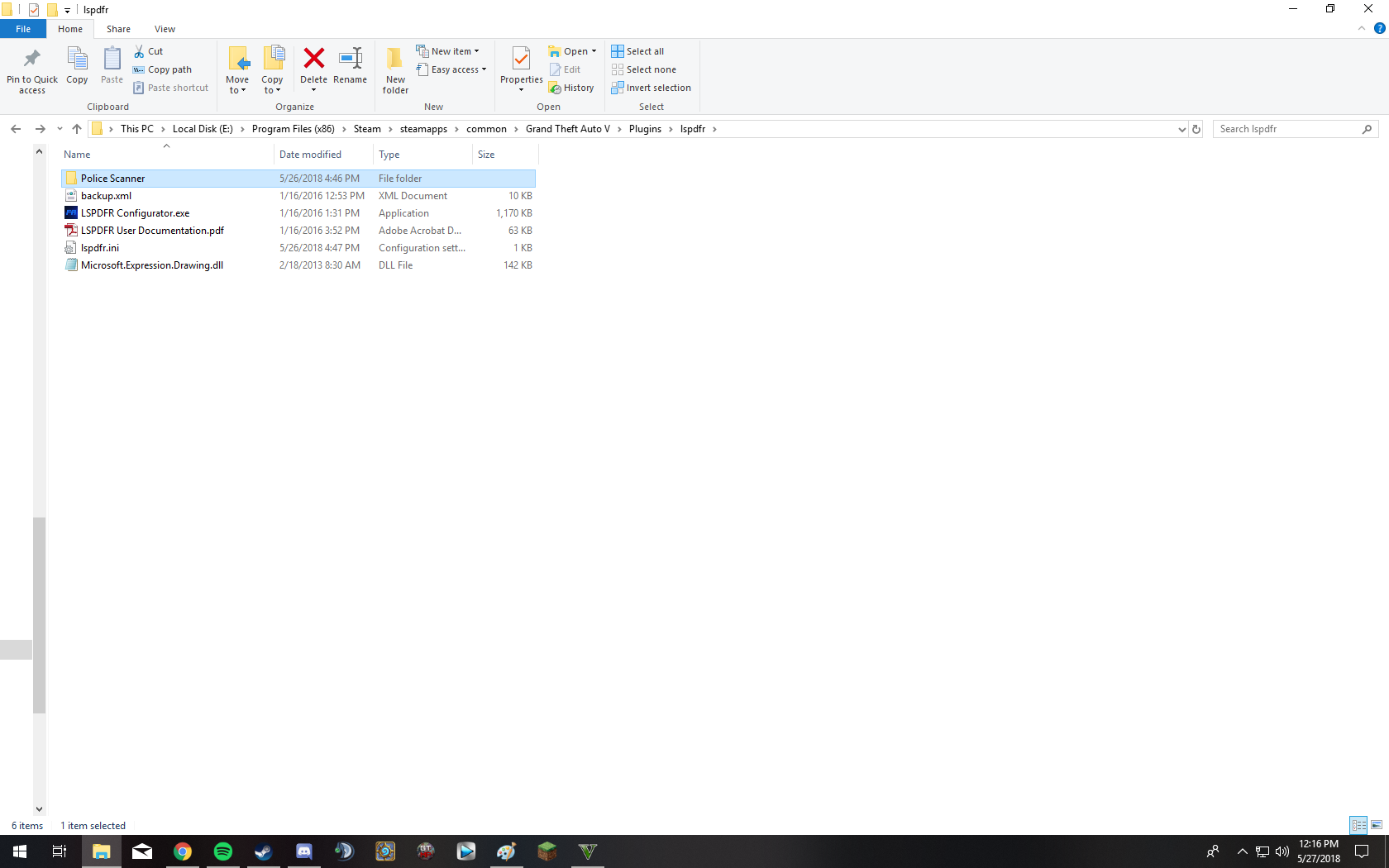Screen dimensions: 1389x868
Task: Navigate to Local Disk (E:) breadcrumb
Action: 203,129
